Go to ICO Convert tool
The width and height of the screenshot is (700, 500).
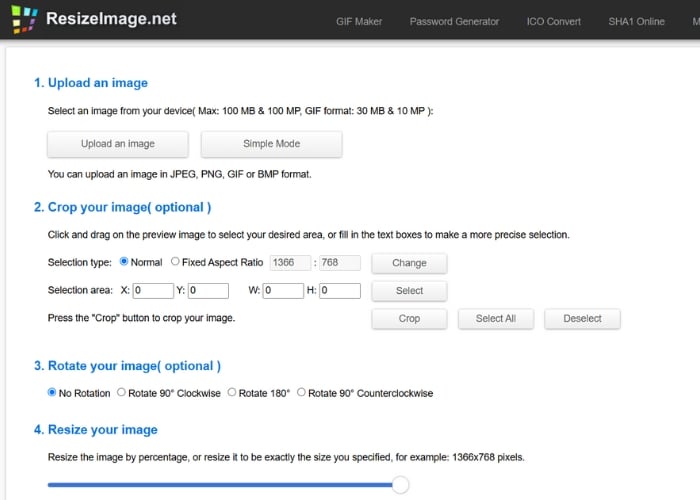pyautogui.click(x=553, y=21)
